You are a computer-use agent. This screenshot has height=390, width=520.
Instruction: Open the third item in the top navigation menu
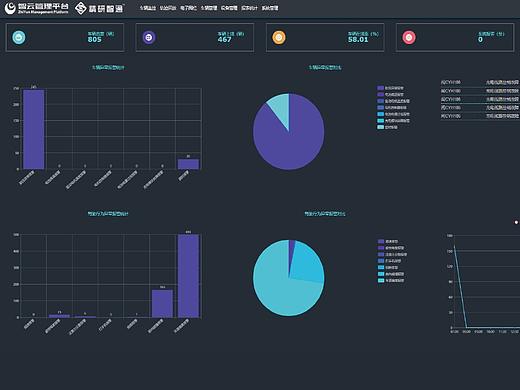pyautogui.click(x=188, y=8)
